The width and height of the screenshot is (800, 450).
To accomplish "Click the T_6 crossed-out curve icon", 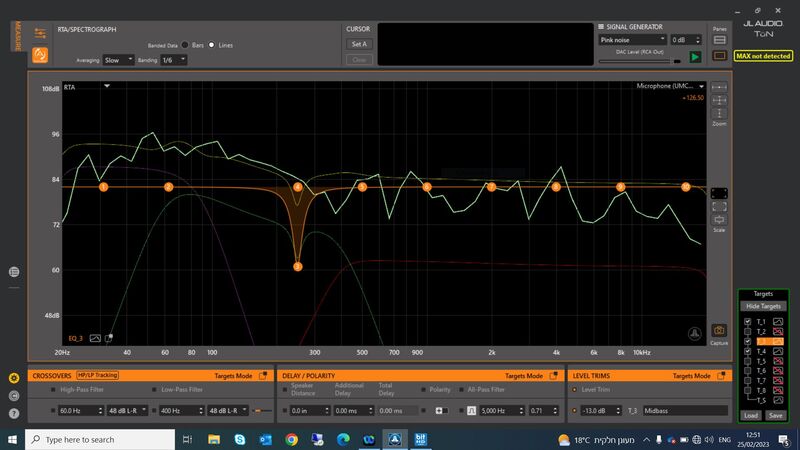I will coord(778,371).
